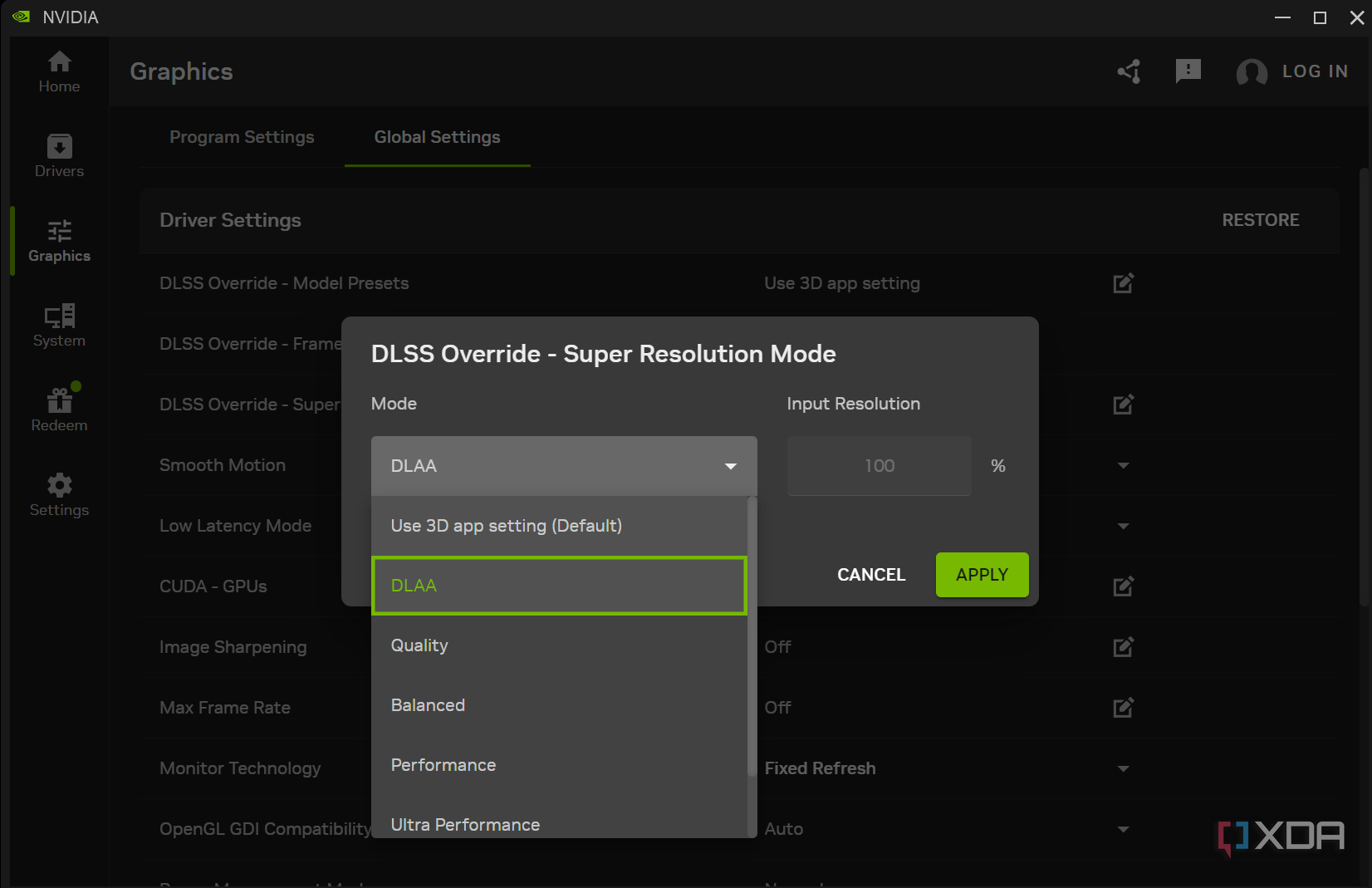
Task: Switch to the Global Settings tab
Action: (437, 137)
